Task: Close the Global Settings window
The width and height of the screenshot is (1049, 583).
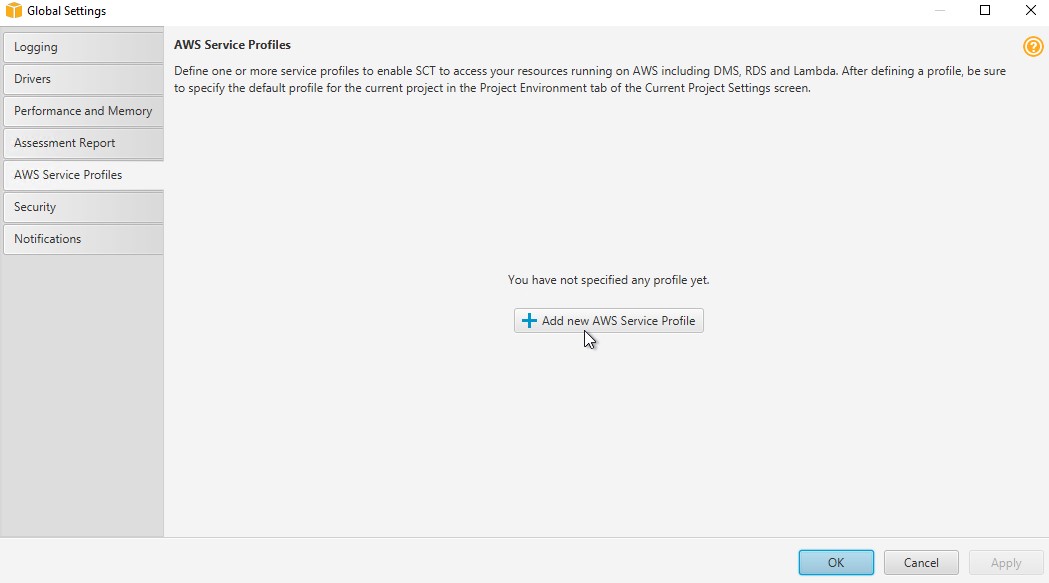Action: click(1031, 11)
